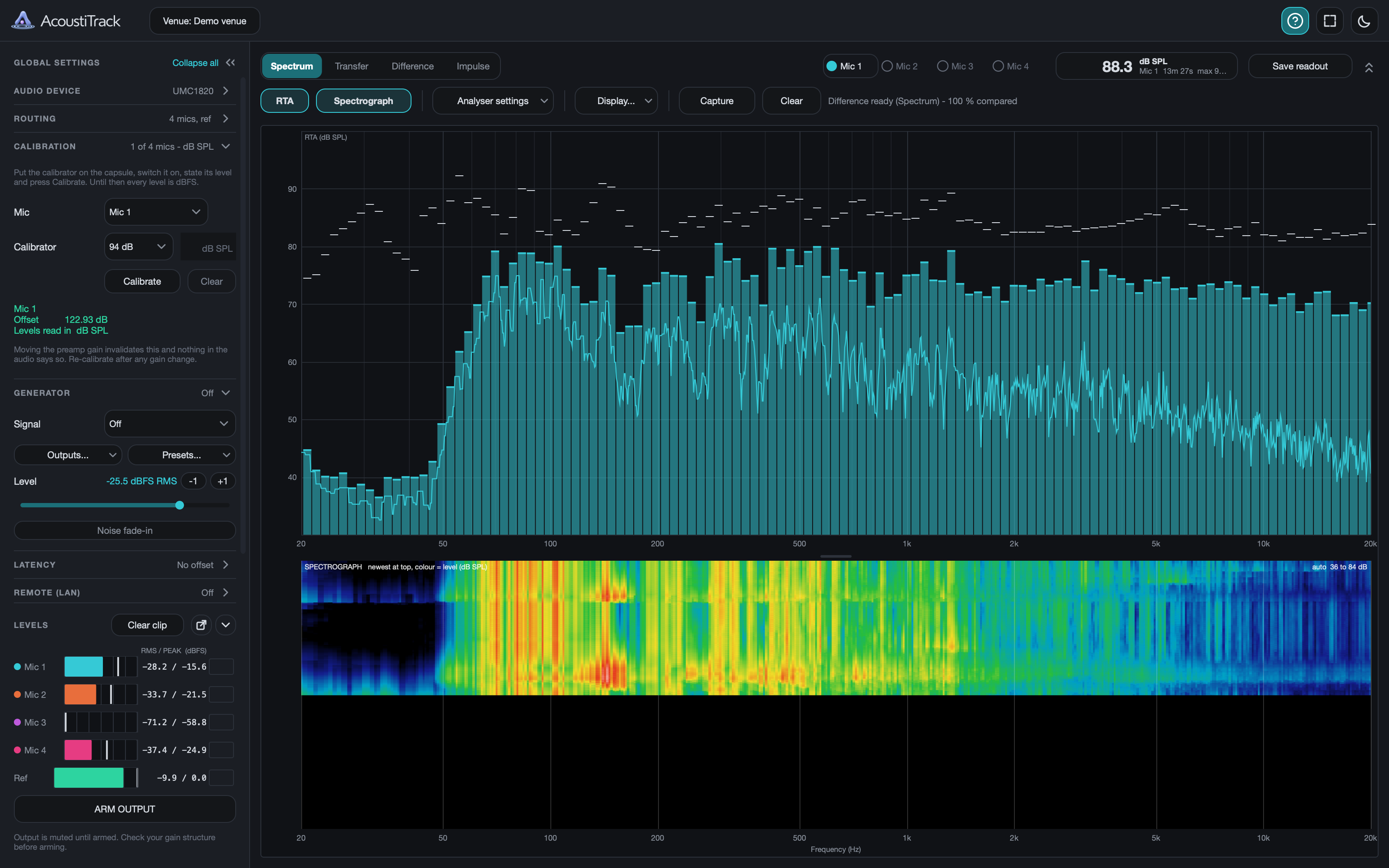Open Latency settings arrow
The height and width of the screenshot is (868, 1389).
click(x=226, y=564)
